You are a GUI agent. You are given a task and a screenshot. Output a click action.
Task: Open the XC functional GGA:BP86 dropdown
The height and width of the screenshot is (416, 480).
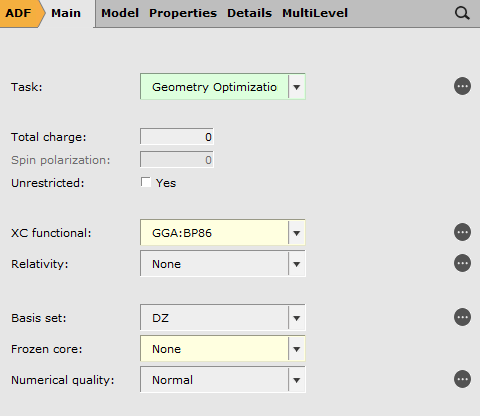click(223, 233)
